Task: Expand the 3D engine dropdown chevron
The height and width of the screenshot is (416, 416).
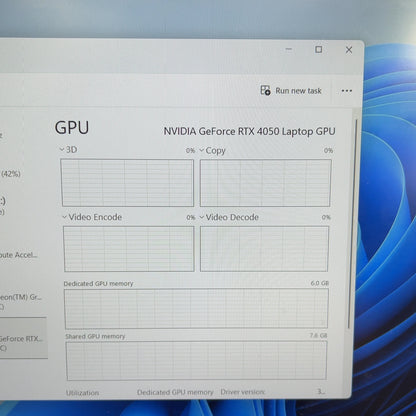Action: (62, 149)
